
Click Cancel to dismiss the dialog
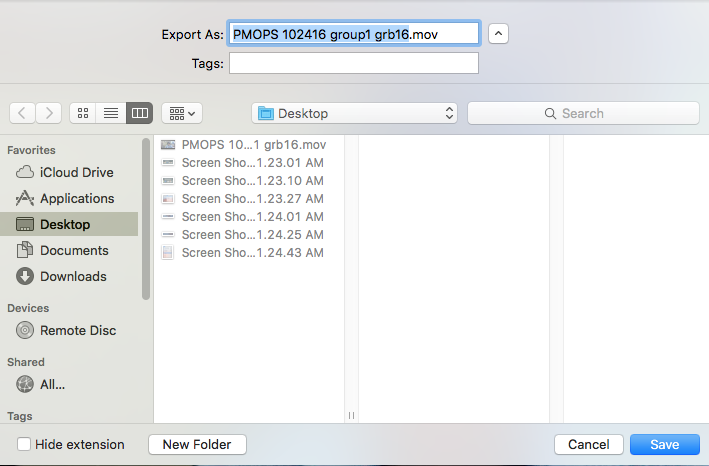point(589,445)
